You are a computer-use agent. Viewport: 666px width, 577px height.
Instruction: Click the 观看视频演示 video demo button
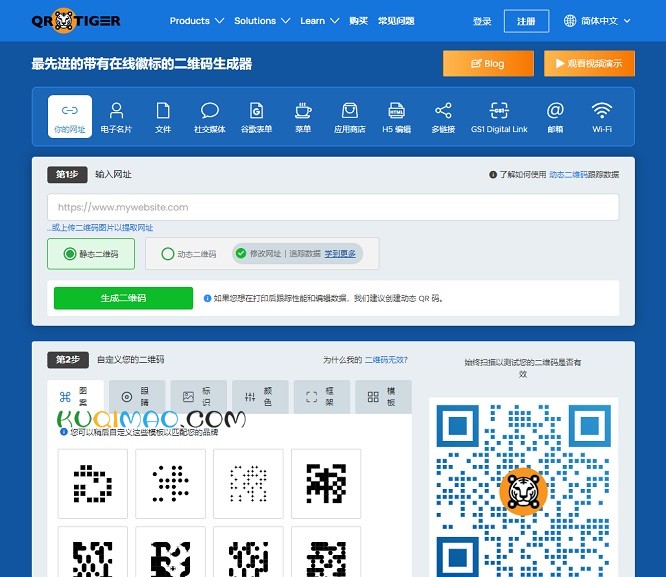click(x=589, y=64)
